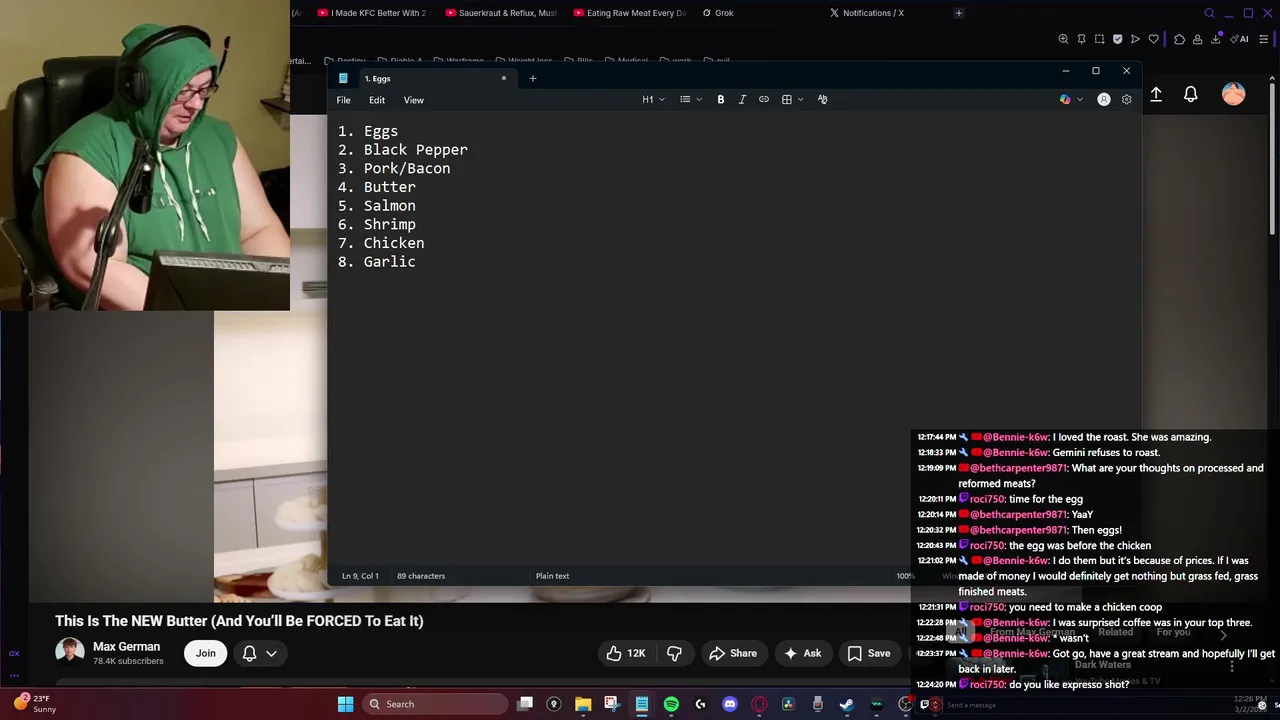Open the Windows Start menu
Image resolution: width=1280 pixels, height=720 pixels.
tap(345, 704)
